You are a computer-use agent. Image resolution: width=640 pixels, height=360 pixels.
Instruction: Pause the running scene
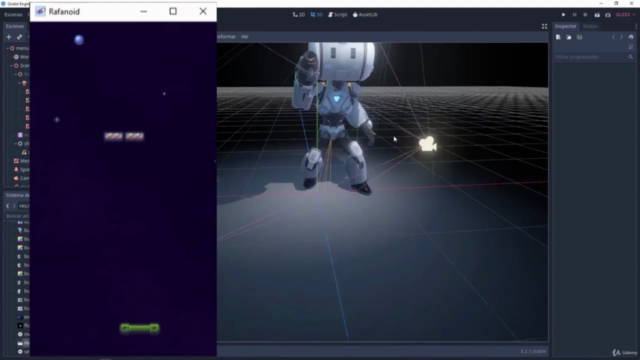574,15
